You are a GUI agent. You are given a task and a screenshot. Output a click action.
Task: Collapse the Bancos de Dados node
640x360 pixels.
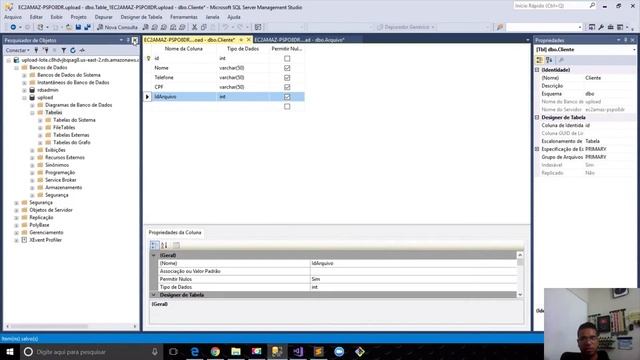click(16, 67)
